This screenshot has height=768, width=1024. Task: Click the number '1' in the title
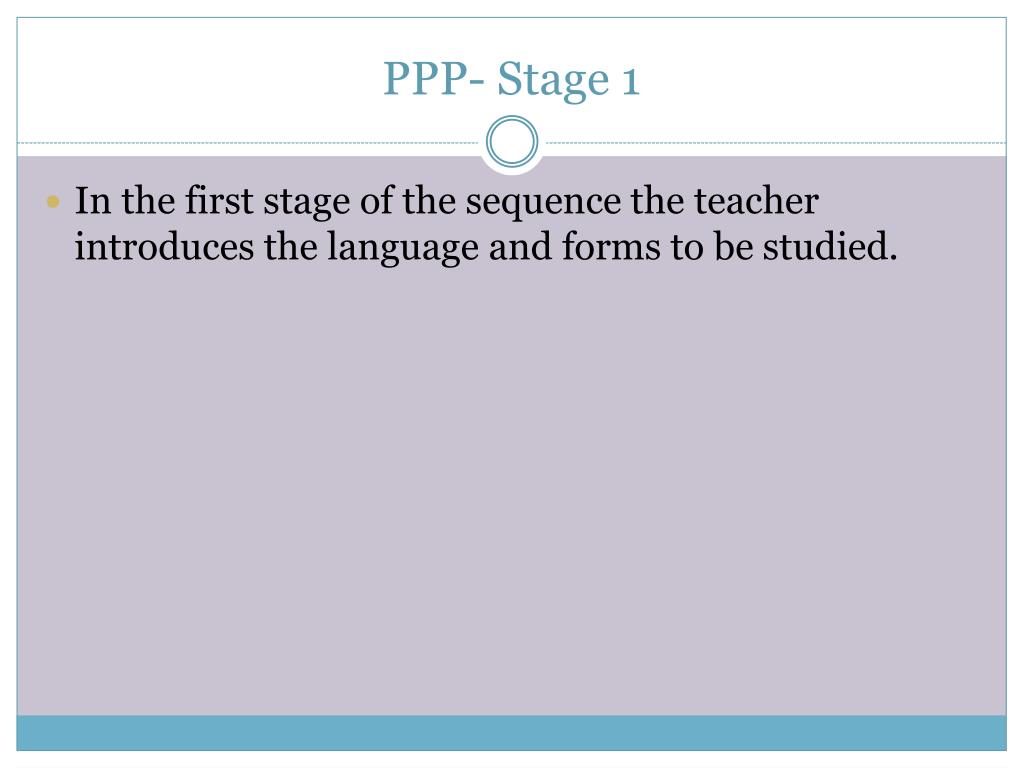pyautogui.click(x=631, y=82)
